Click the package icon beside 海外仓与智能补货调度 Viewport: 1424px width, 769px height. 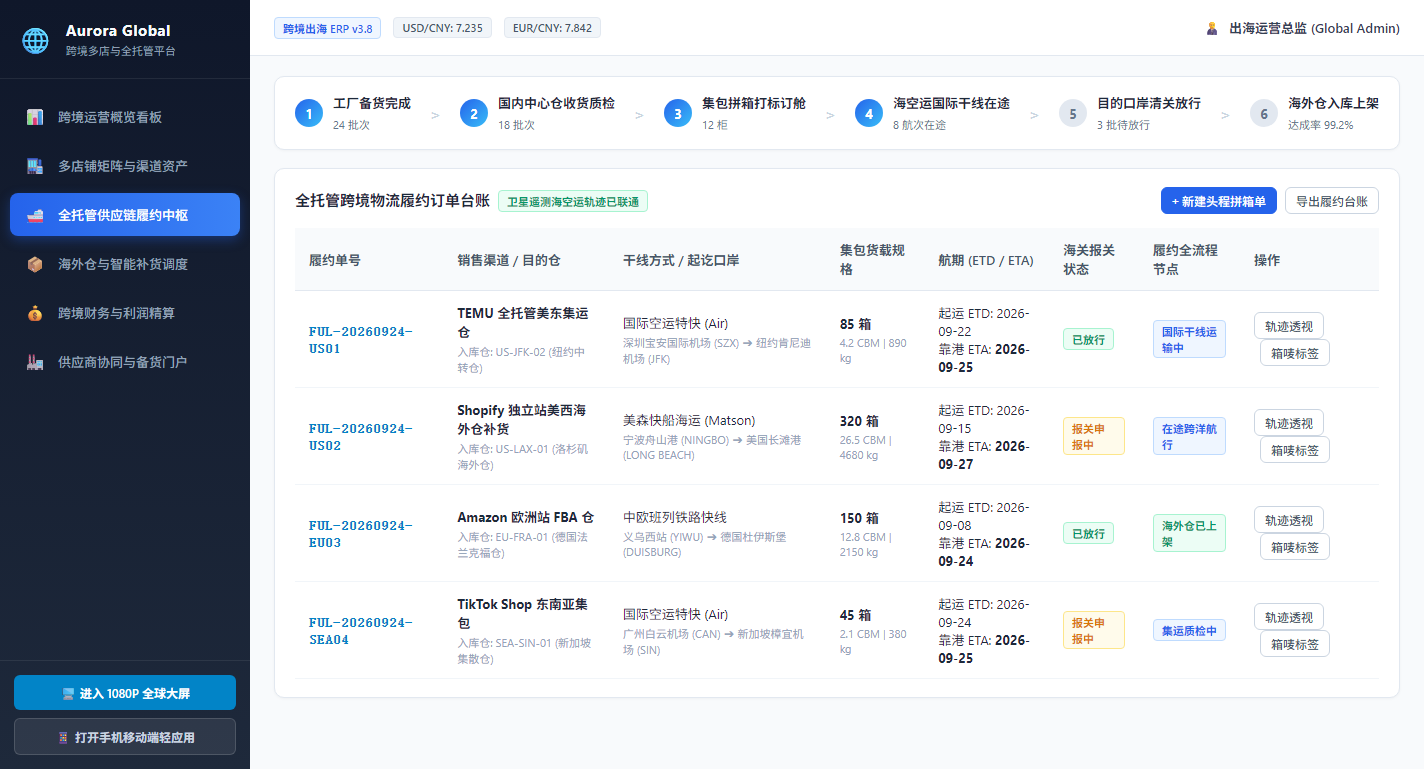click(35, 264)
